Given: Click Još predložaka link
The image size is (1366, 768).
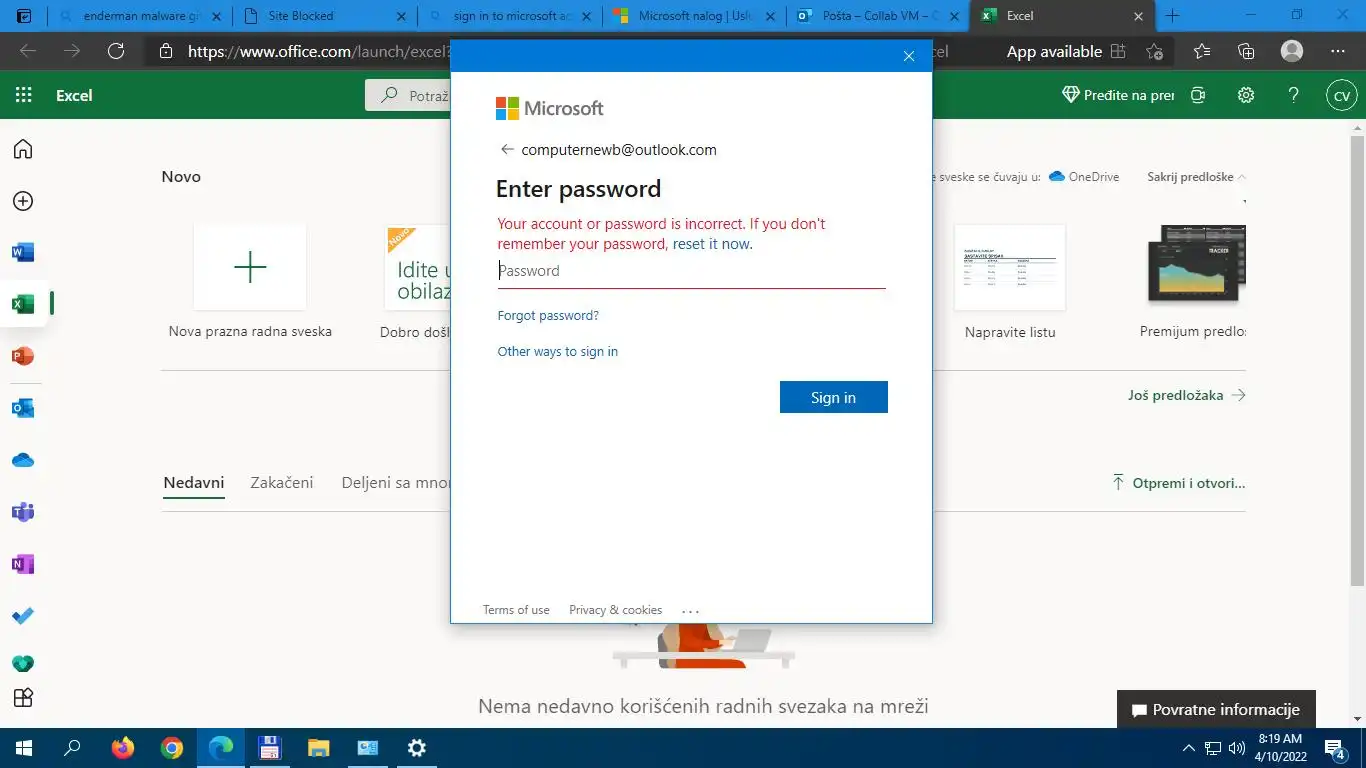Looking at the screenshot, I should point(1187,395).
